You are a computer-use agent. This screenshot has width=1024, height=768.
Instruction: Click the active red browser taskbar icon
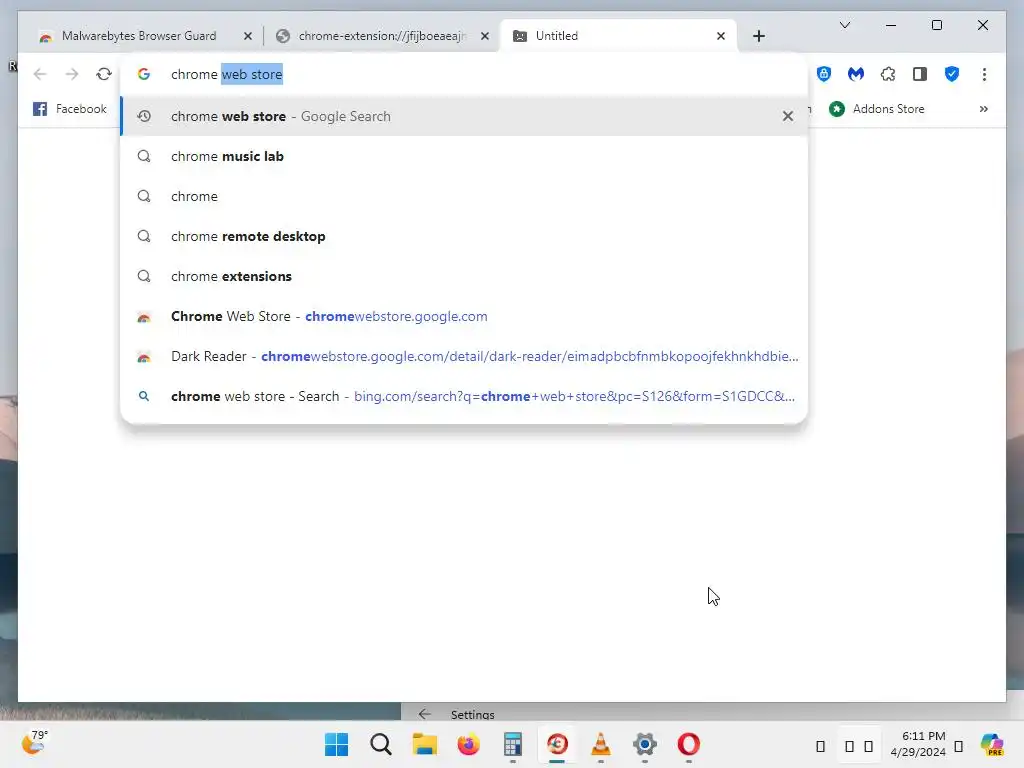pos(557,744)
